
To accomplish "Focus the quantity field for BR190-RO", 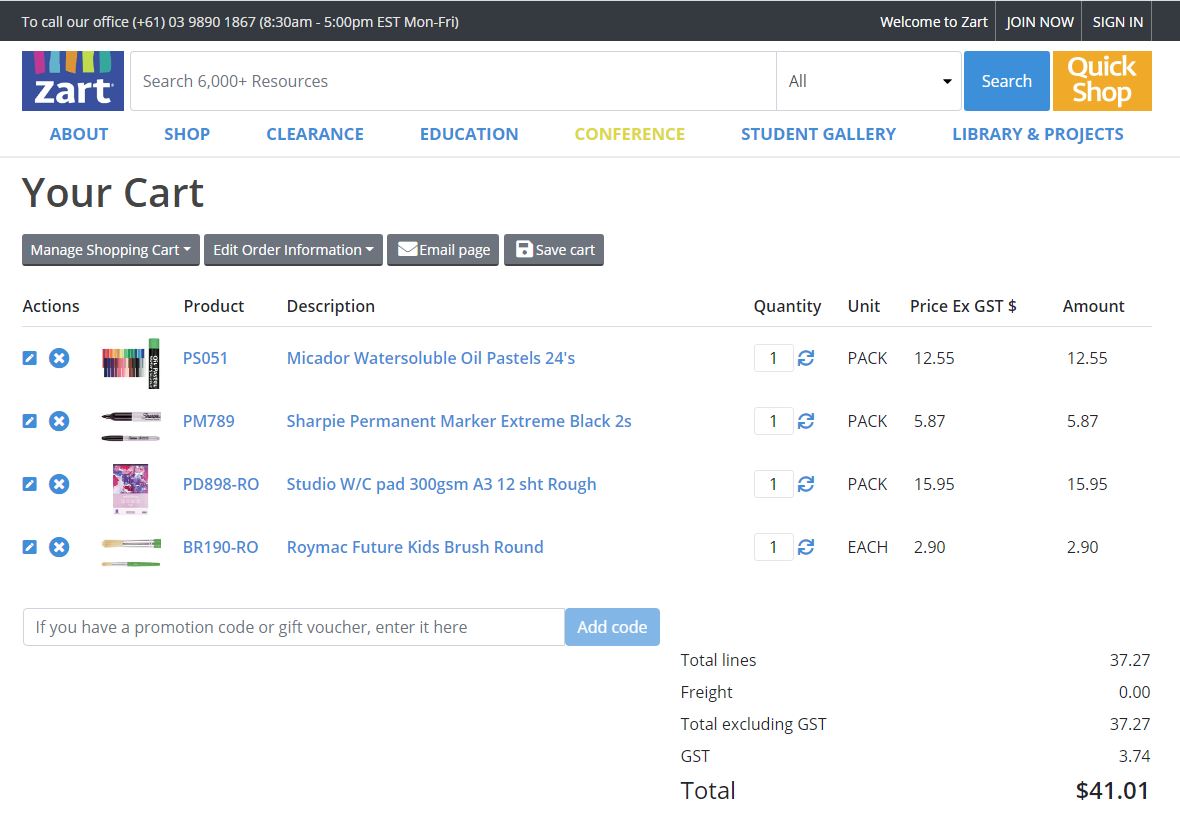I will tap(774, 547).
